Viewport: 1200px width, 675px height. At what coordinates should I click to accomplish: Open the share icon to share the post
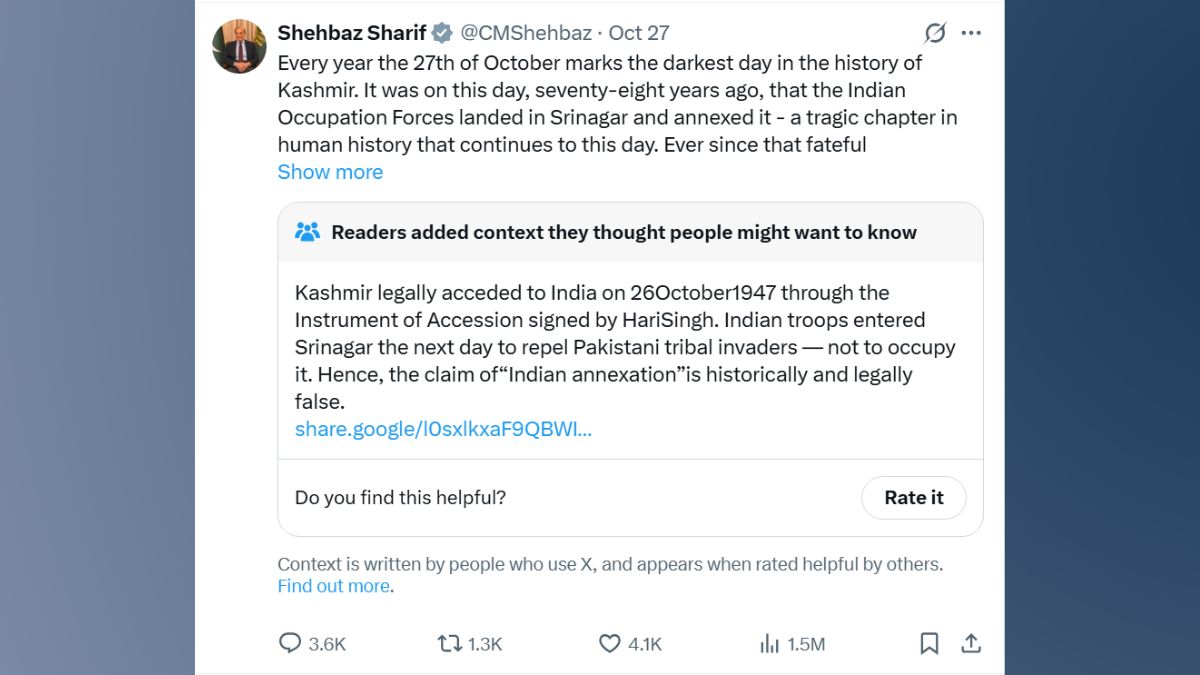click(x=971, y=644)
